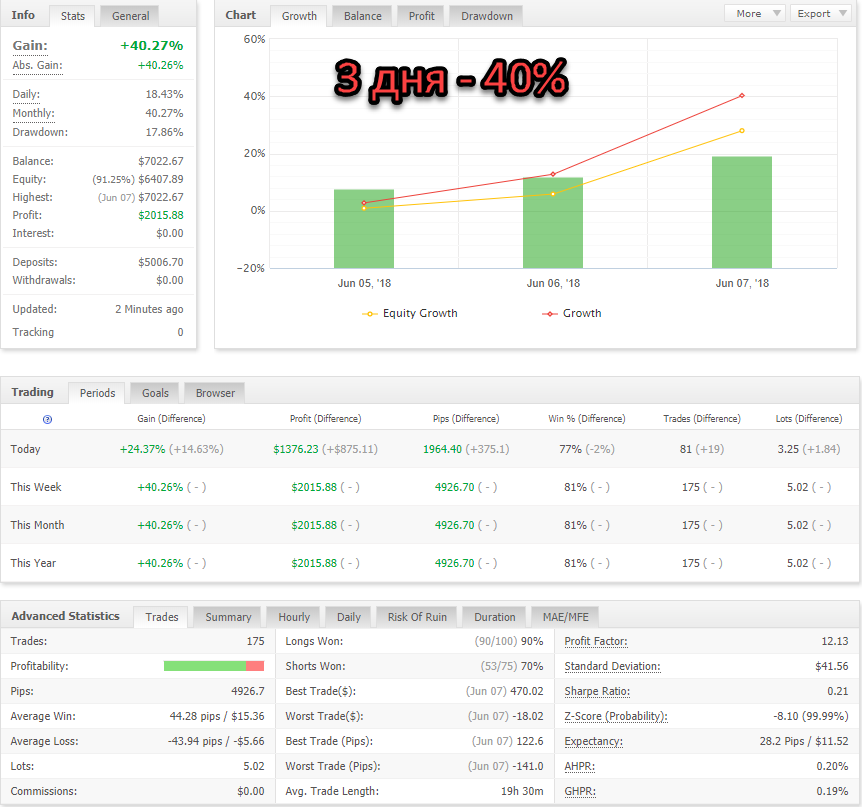
Task: Click the 12.13 Profit Factor value
Action: coord(835,642)
